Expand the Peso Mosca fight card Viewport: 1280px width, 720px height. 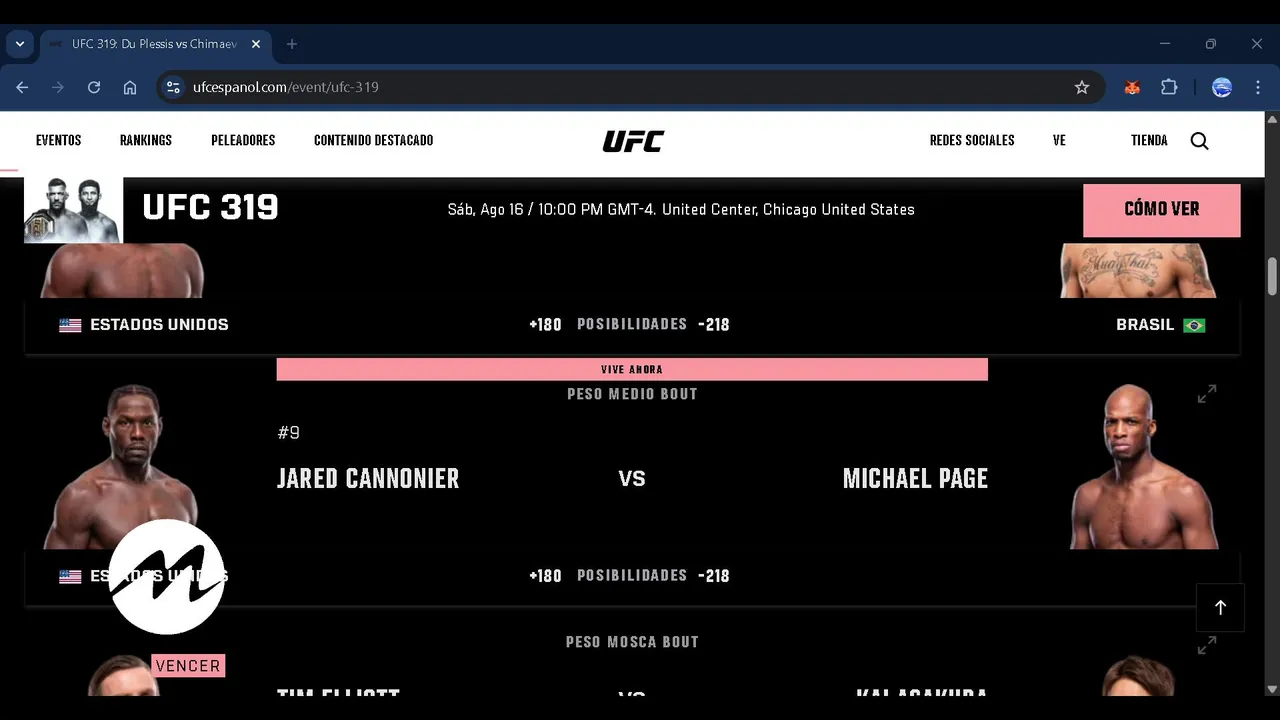click(x=1207, y=646)
